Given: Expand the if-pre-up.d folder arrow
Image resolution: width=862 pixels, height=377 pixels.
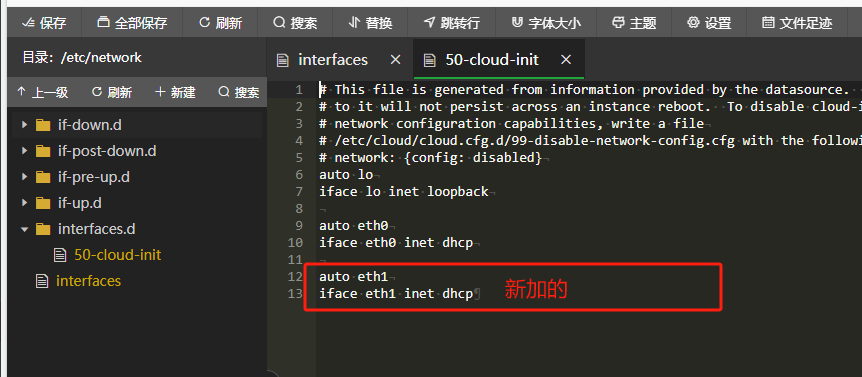Looking at the screenshot, I should click(24, 177).
